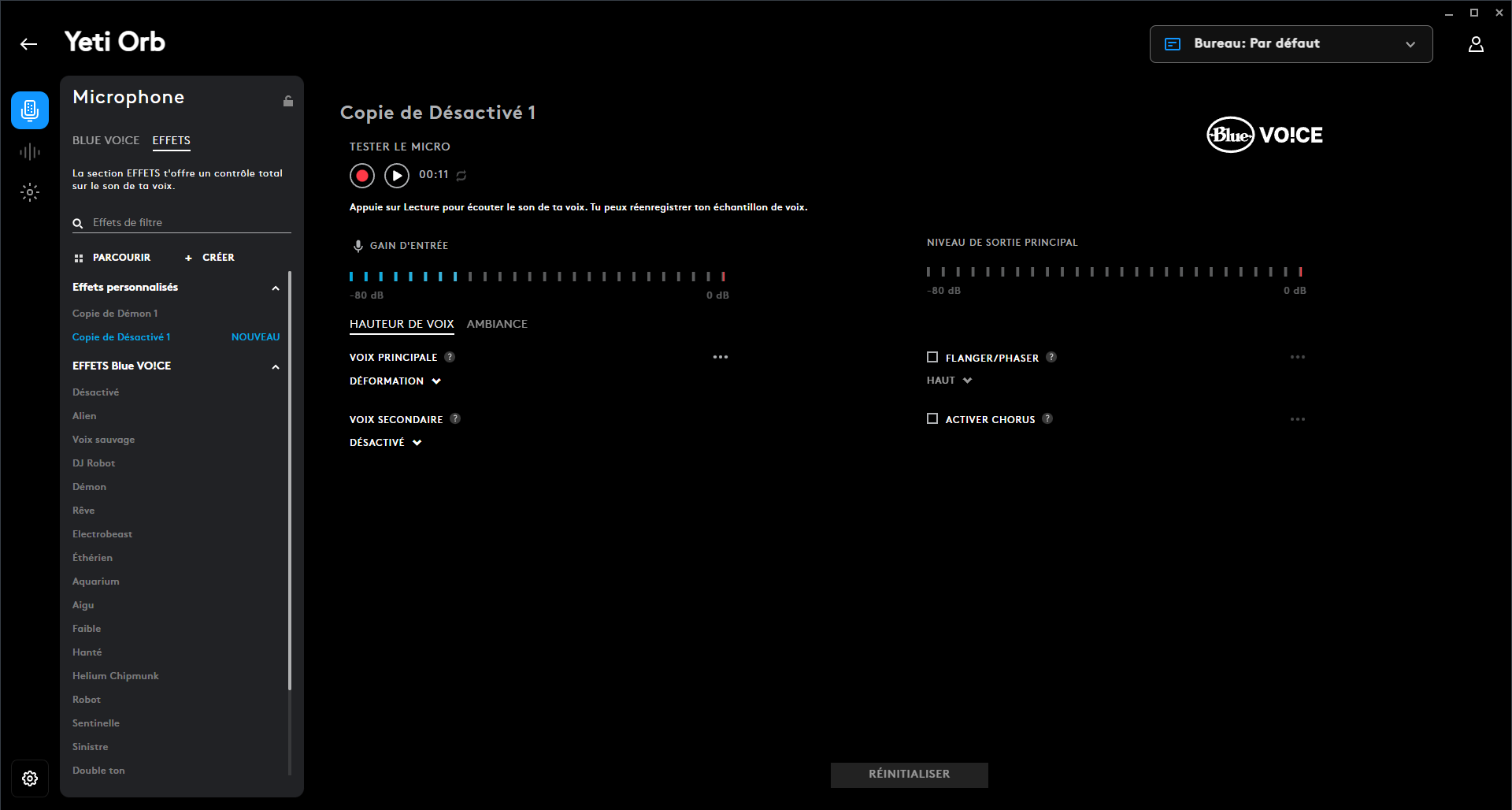Open the Déformation dropdown

[x=395, y=381]
